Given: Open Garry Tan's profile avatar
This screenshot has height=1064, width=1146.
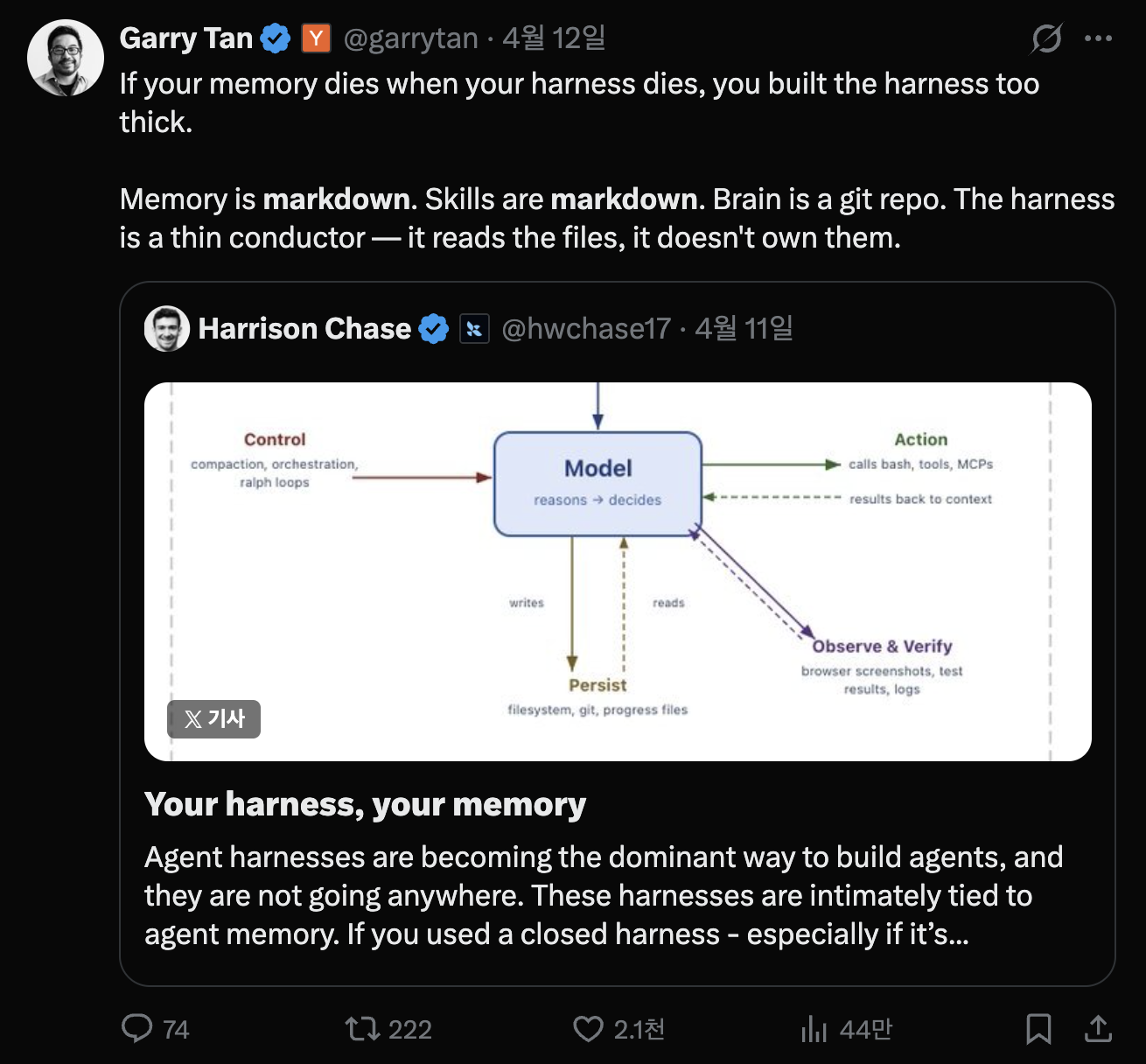Looking at the screenshot, I should pos(66,58).
